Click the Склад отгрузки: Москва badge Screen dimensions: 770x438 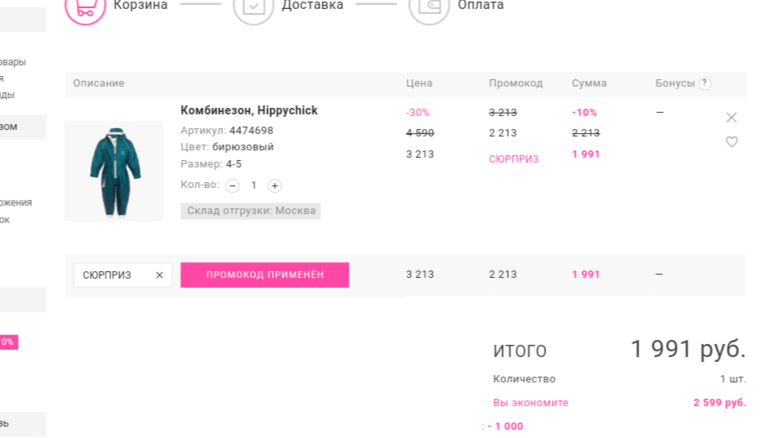[250, 211]
